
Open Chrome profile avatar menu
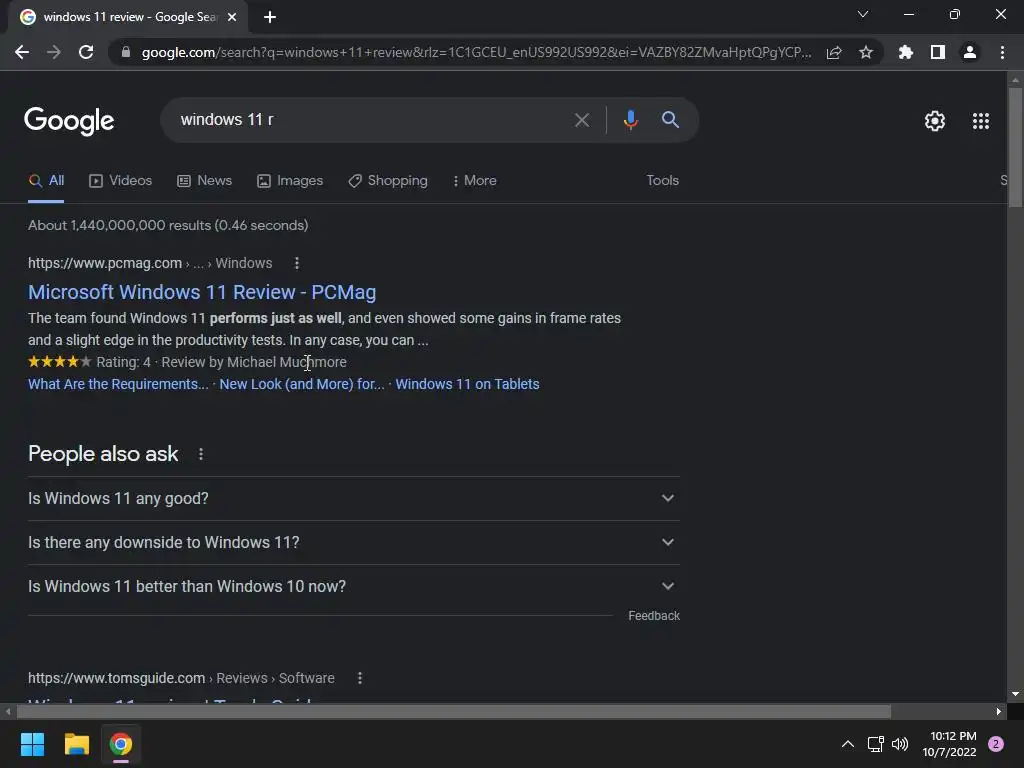tap(970, 52)
